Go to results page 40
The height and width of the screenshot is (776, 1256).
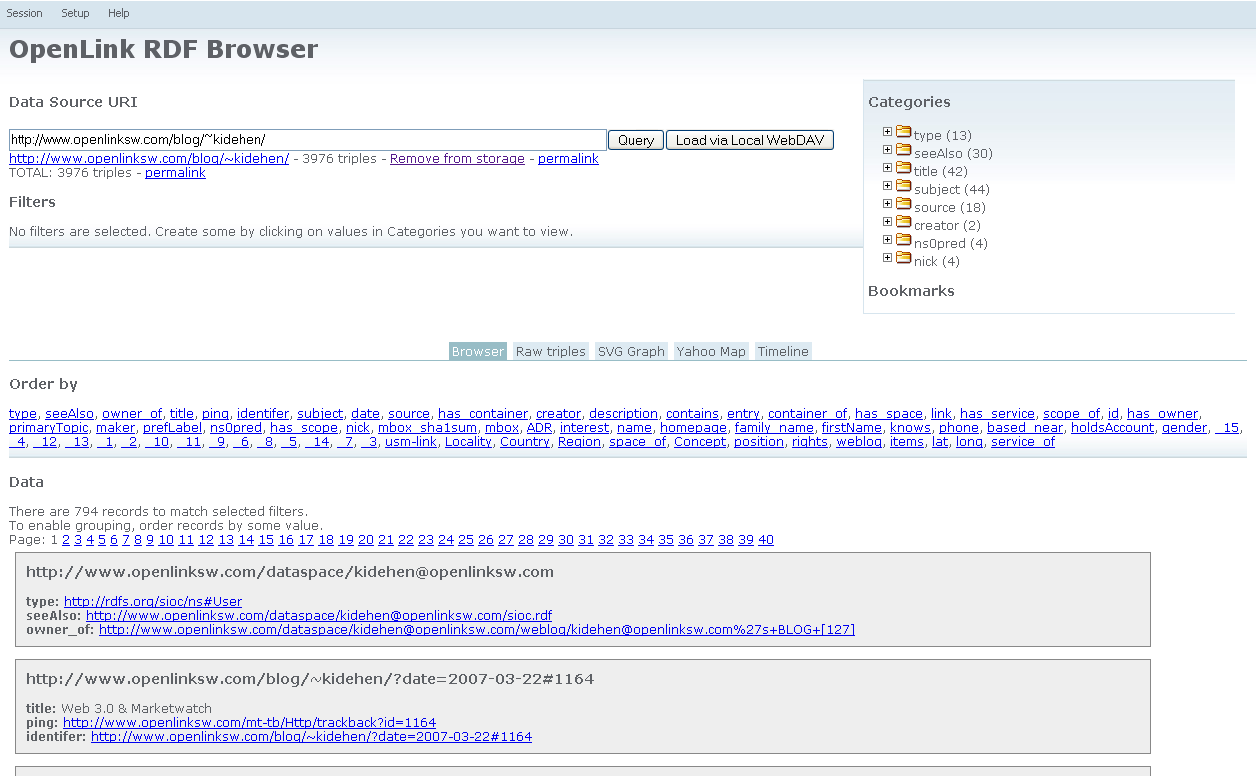[766, 539]
